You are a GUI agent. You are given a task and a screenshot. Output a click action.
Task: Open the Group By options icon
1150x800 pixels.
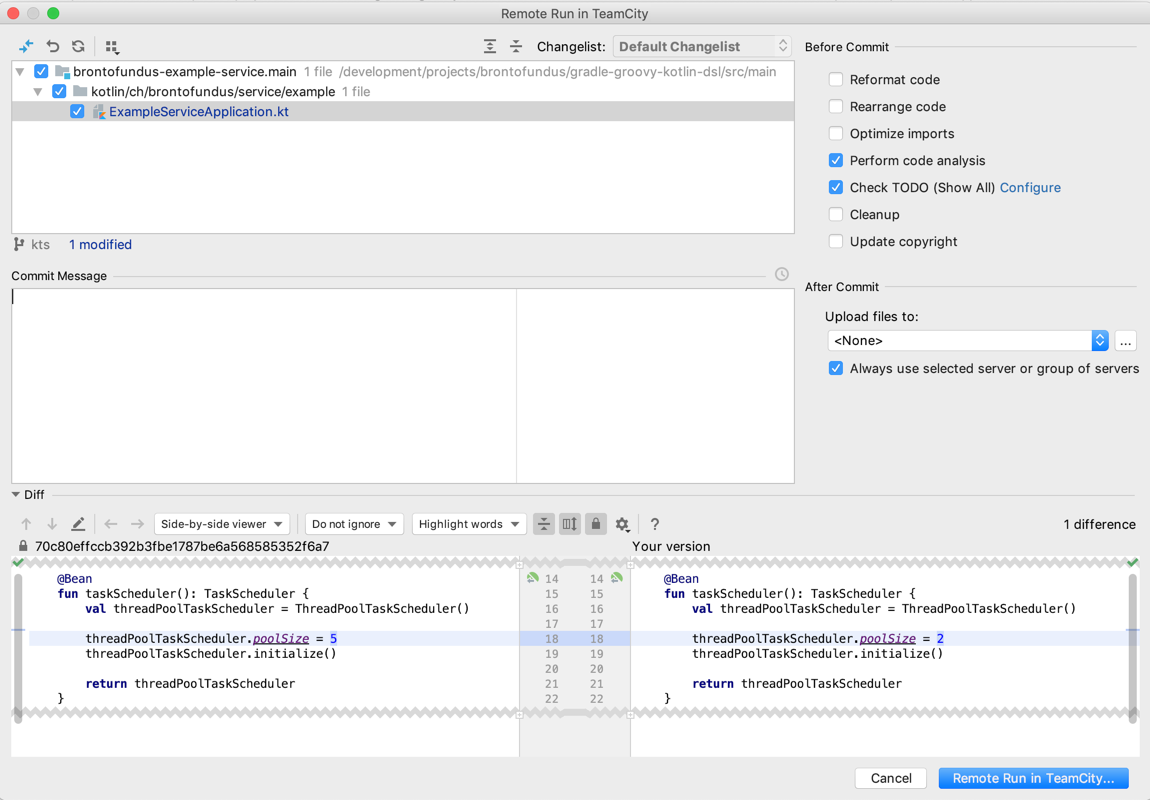(111, 47)
